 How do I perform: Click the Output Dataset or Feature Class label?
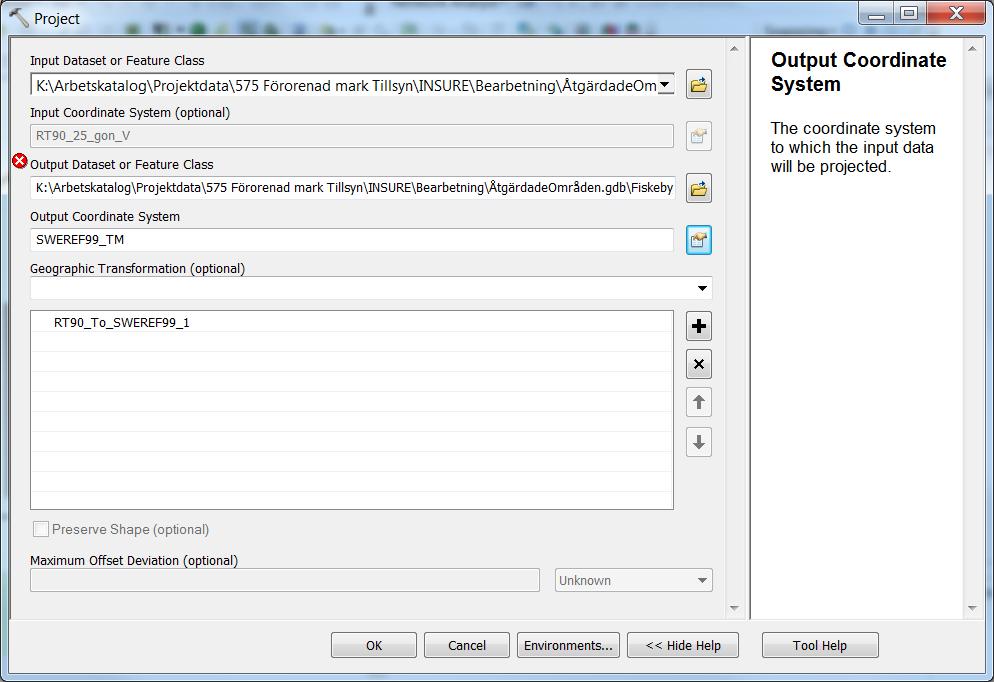pos(122,165)
